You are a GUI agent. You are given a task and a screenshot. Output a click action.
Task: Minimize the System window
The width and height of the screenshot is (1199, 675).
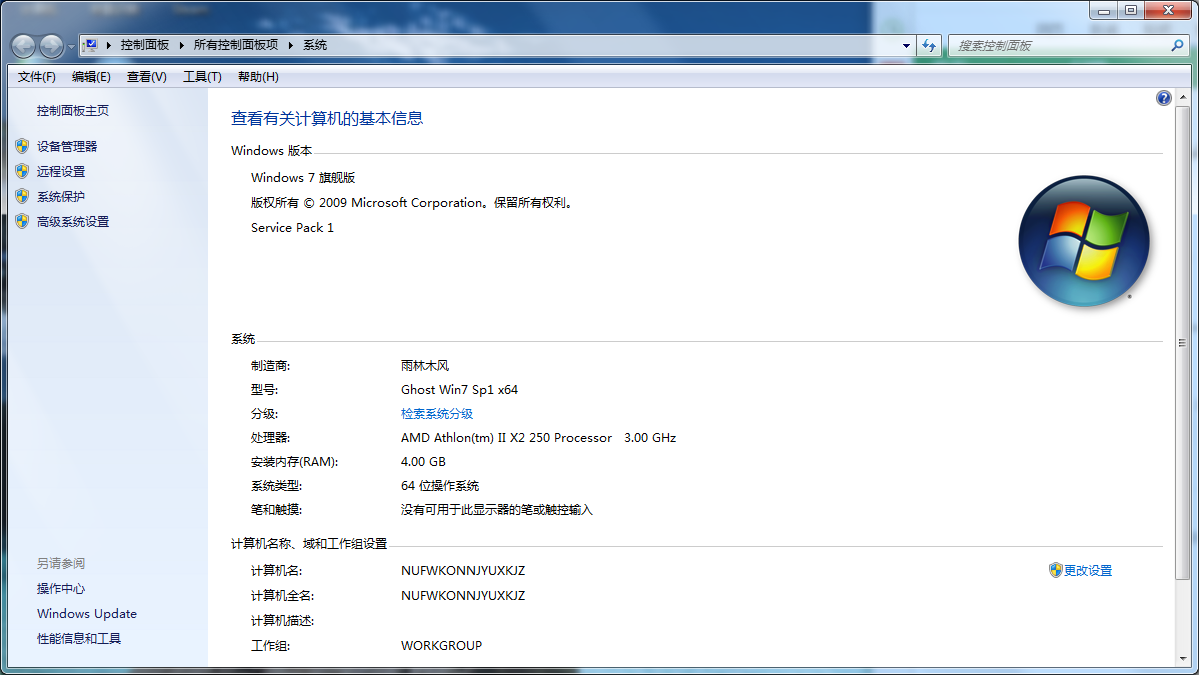tap(1103, 10)
